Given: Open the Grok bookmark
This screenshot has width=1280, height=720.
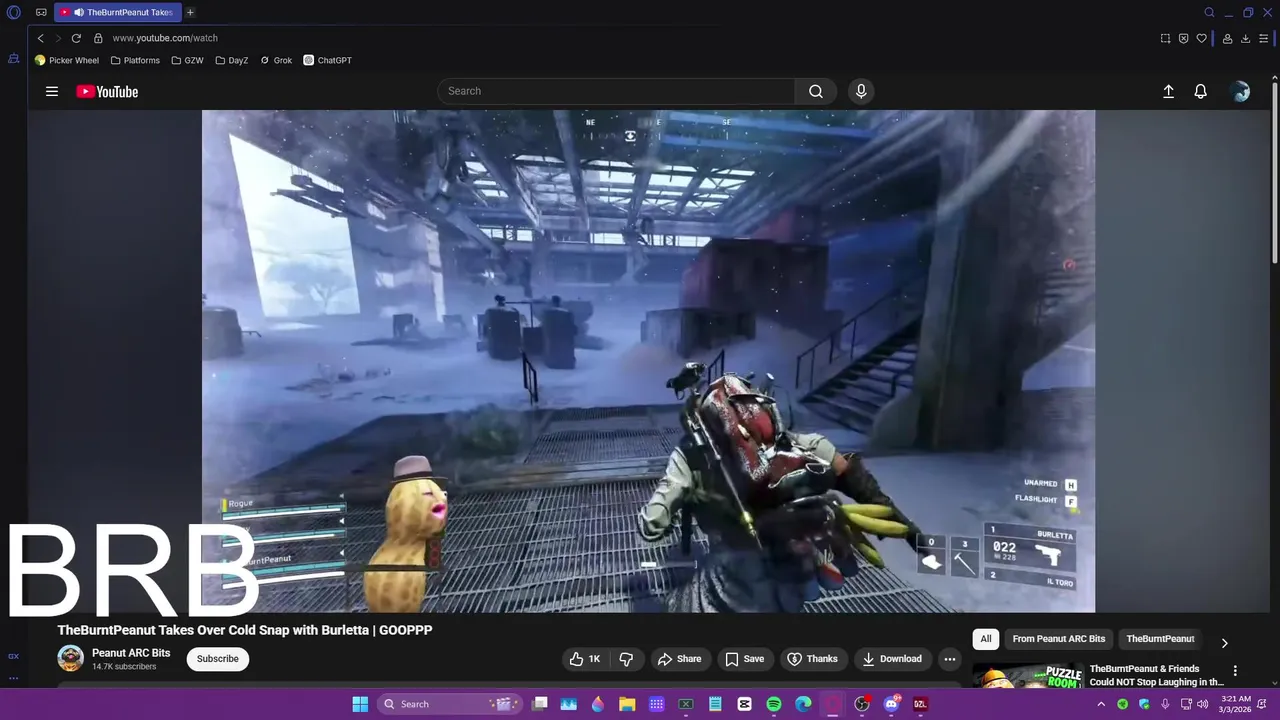Looking at the screenshot, I should pos(276,60).
